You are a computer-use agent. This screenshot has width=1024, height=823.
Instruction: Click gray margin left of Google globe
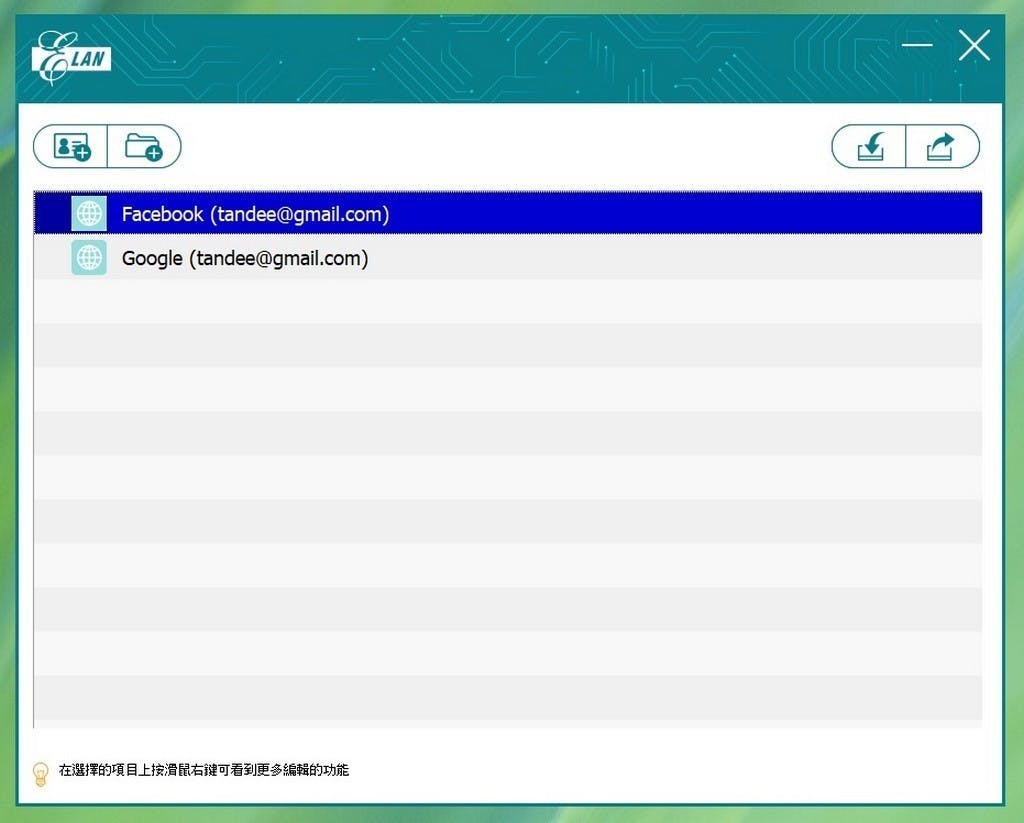pyautogui.click(x=52, y=258)
